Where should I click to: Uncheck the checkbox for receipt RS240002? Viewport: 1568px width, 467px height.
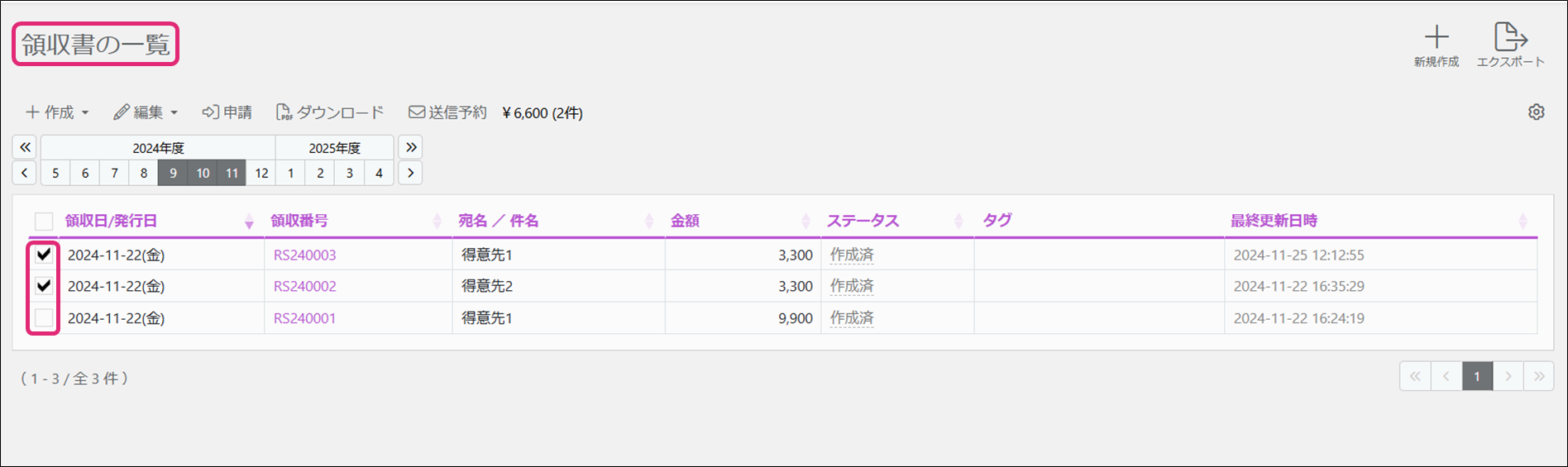click(x=44, y=286)
